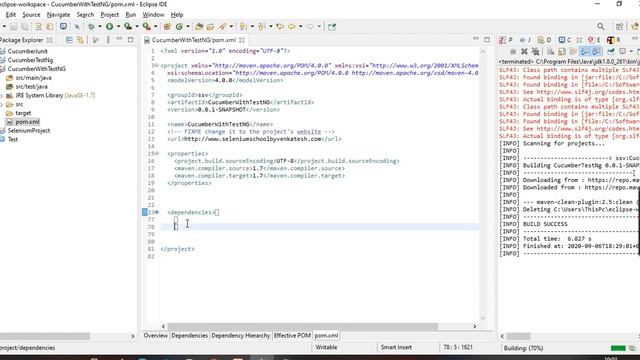The image size is (640, 360).
Task: Click the External Tools run icon
Action: (x=146, y=27)
